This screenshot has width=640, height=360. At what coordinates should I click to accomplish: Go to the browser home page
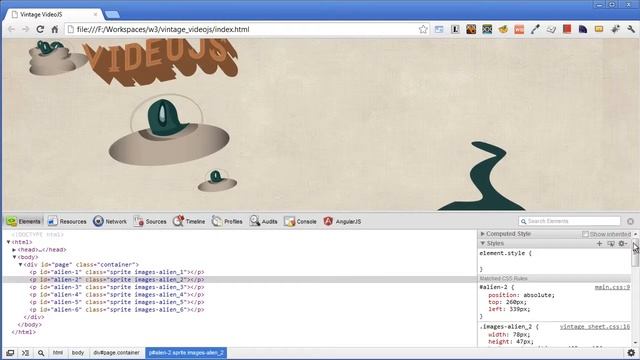pos(55,29)
